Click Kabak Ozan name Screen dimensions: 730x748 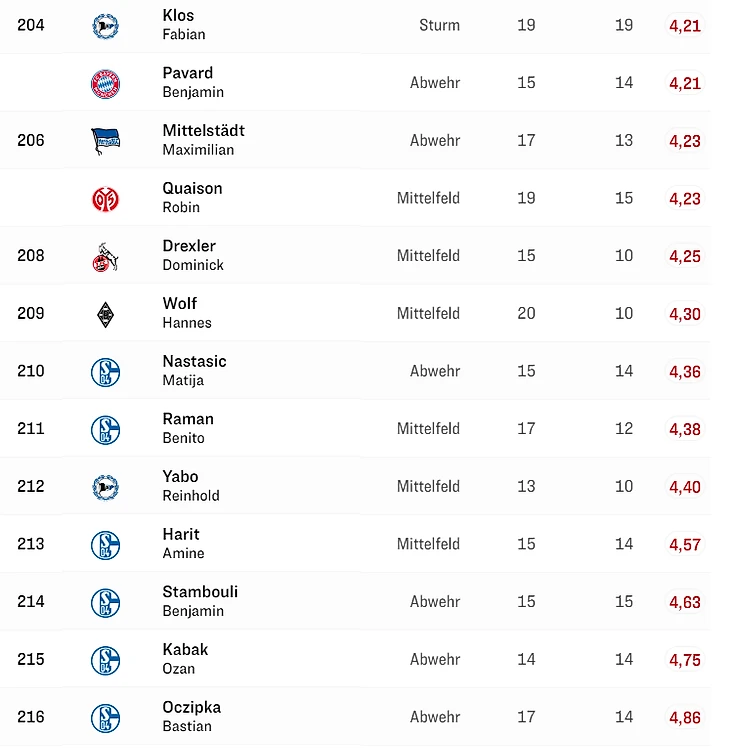click(185, 659)
